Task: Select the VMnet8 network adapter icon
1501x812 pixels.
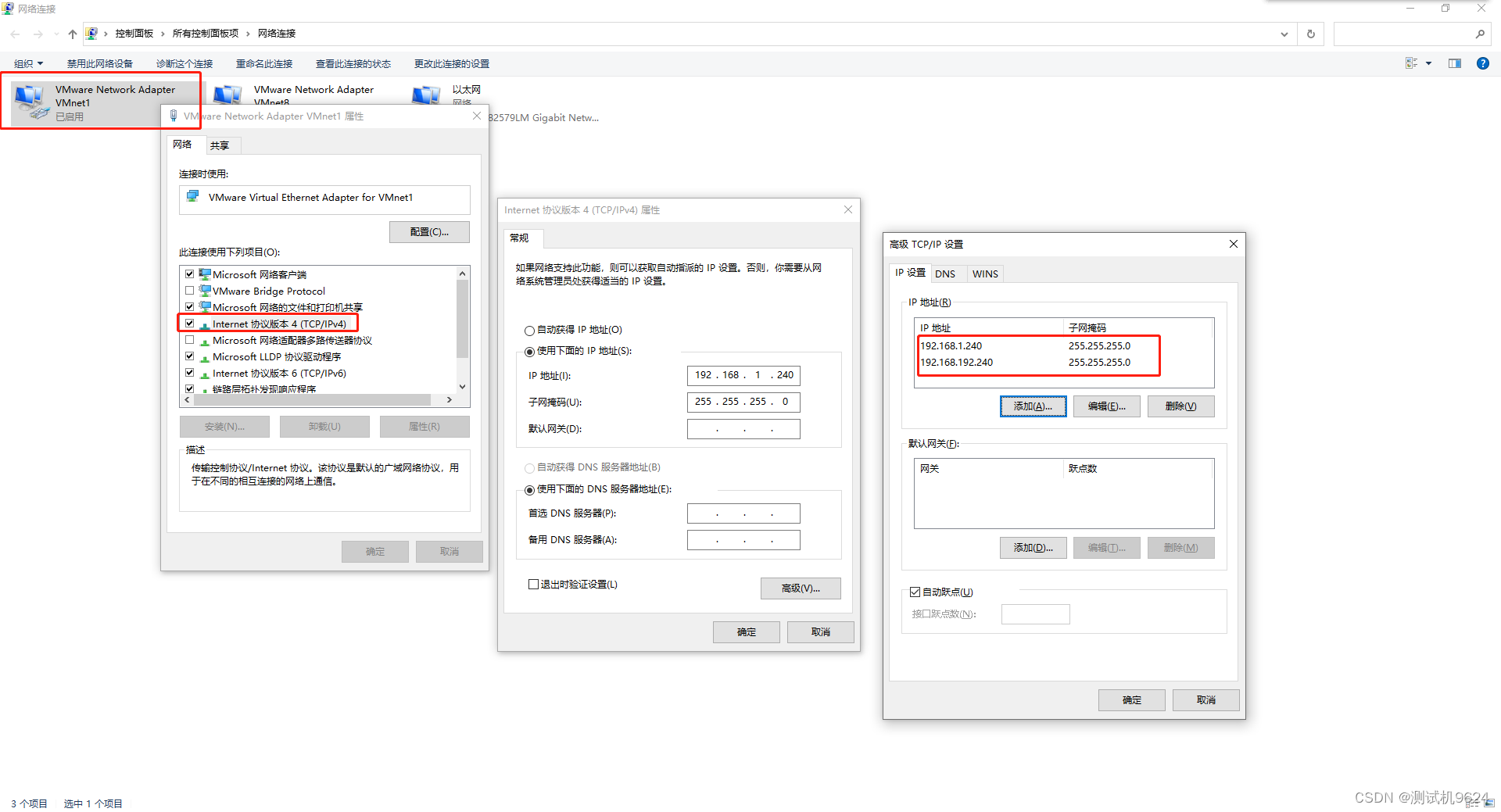Action: [227, 95]
